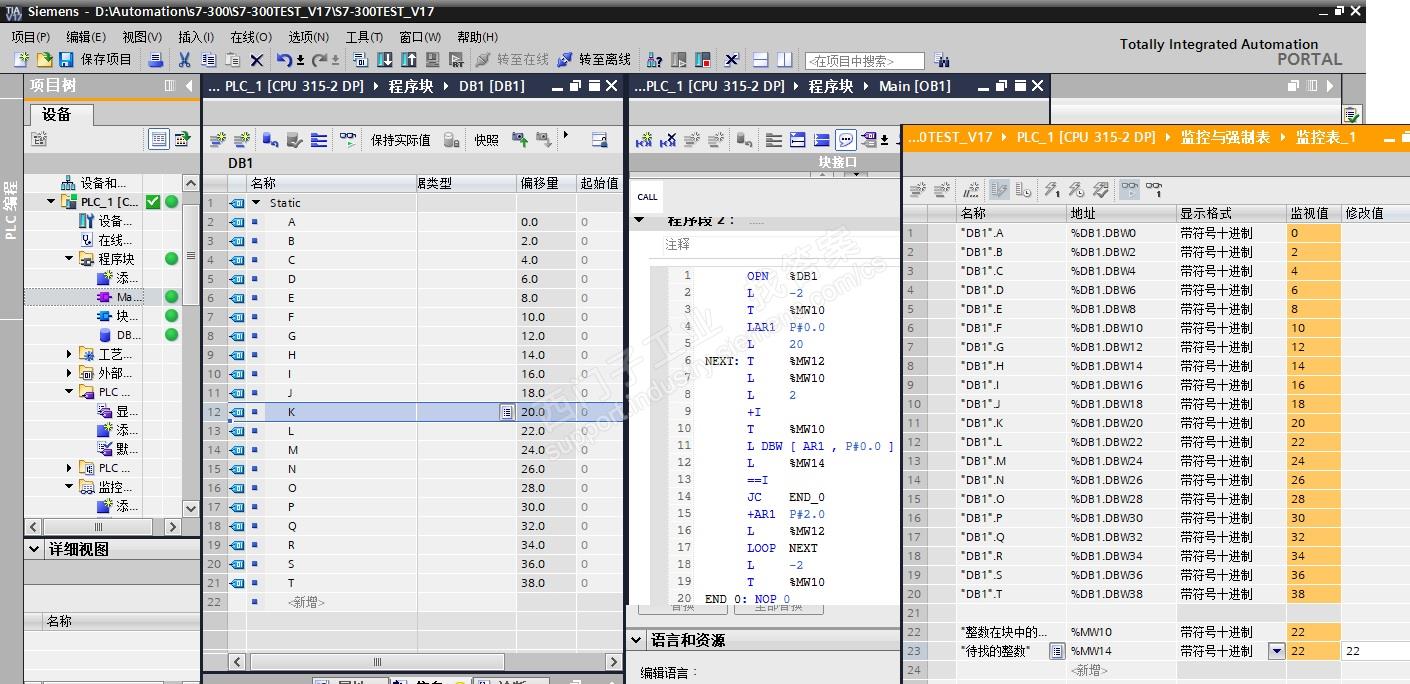The height and width of the screenshot is (684, 1410).
Task: Click the Stop CPU icon
Action: tap(703, 60)
